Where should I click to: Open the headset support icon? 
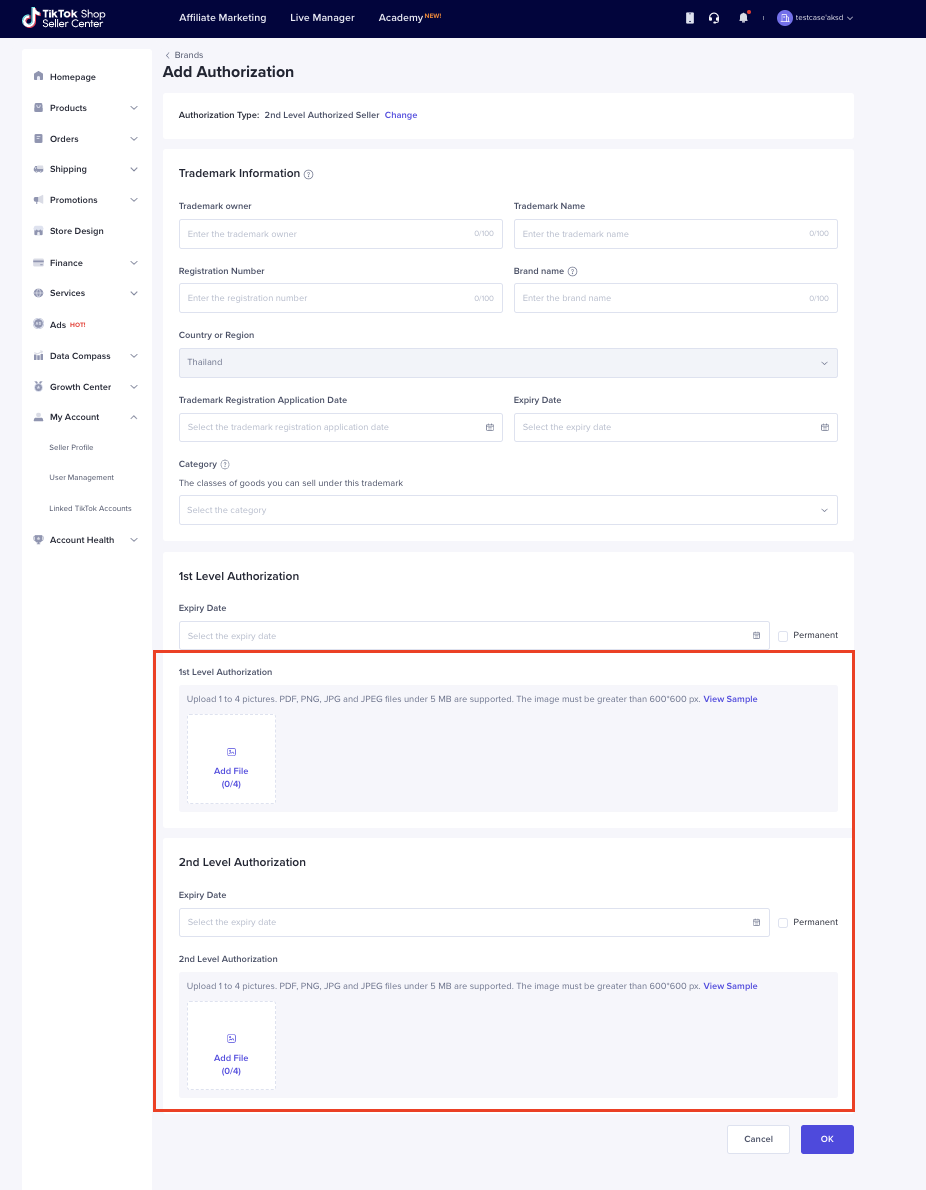click(714, 18)
